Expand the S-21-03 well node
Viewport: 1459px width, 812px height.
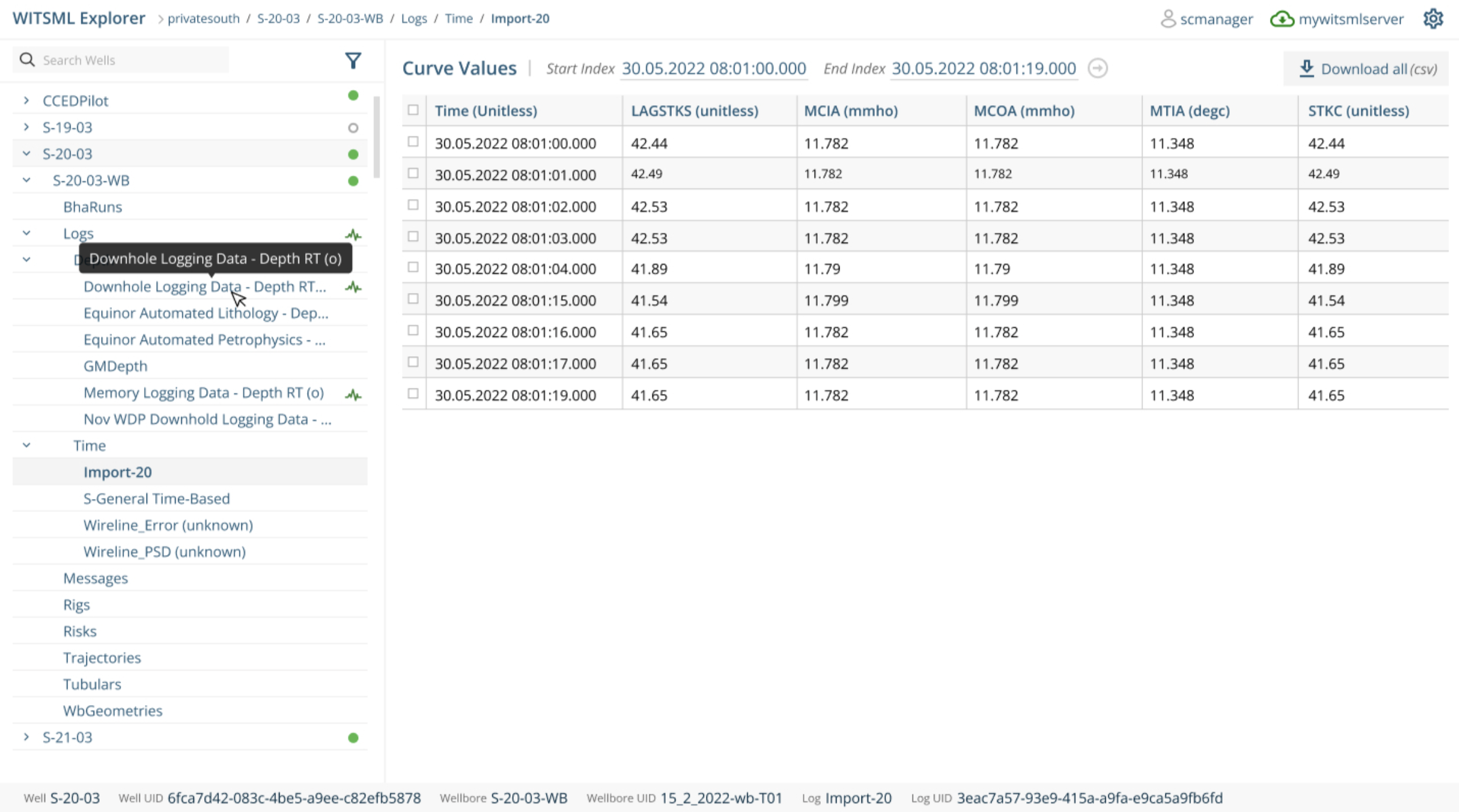[x=26, y=737]
